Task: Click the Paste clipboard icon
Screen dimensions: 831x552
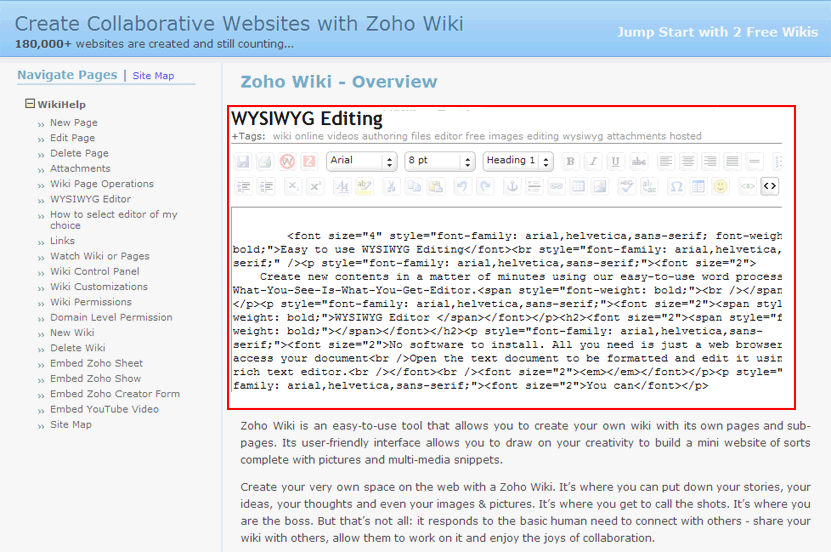Action: [x=436, y=186]
